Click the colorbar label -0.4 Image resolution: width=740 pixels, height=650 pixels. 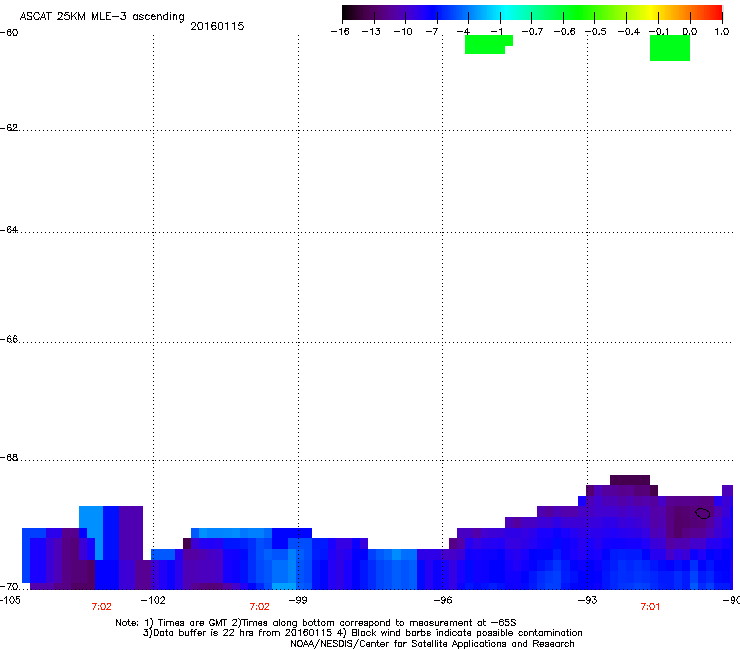[x=629, y=32]
